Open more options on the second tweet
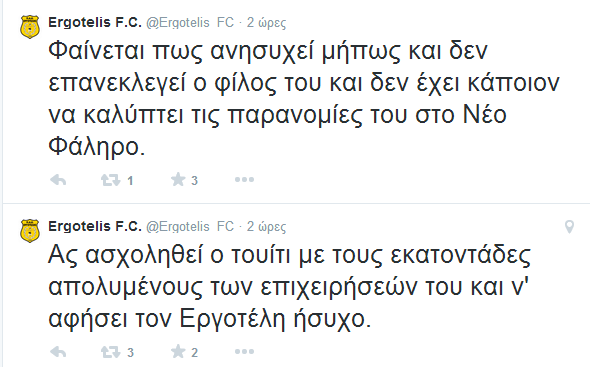Viewport: 590px width, 367px height. coord(244,352)
